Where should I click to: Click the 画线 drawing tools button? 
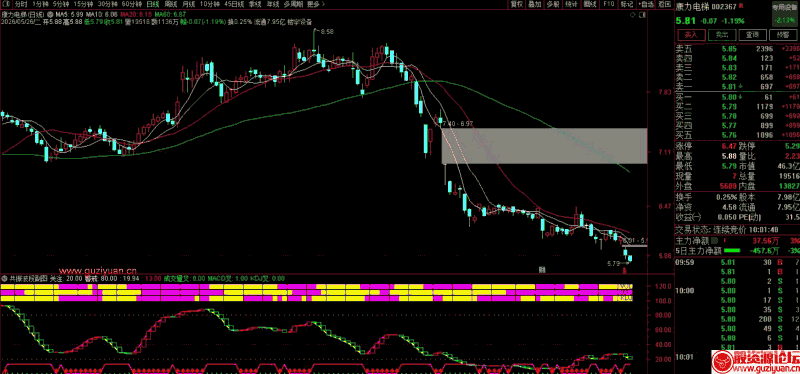click(x=590, y=4)
